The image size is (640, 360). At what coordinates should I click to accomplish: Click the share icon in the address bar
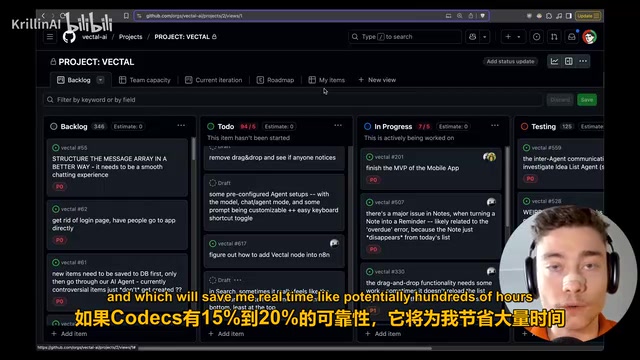point(471,16)
